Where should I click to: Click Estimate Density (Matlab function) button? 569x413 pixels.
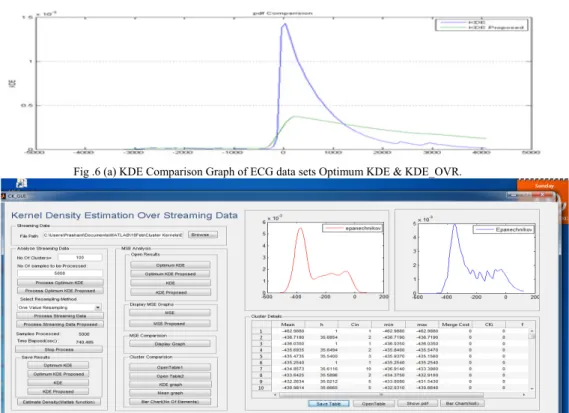59,402
